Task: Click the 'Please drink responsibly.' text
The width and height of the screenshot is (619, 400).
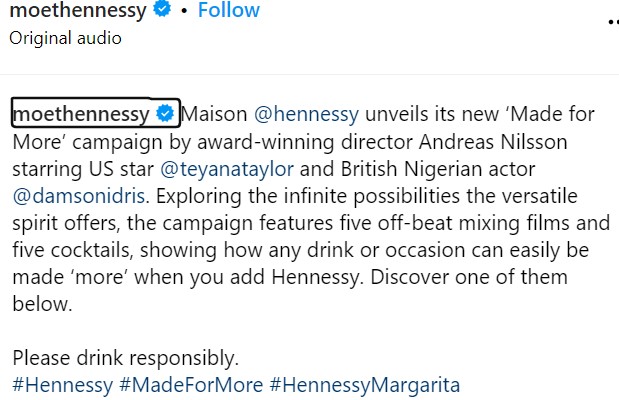Action: click(x=125, y=358)
